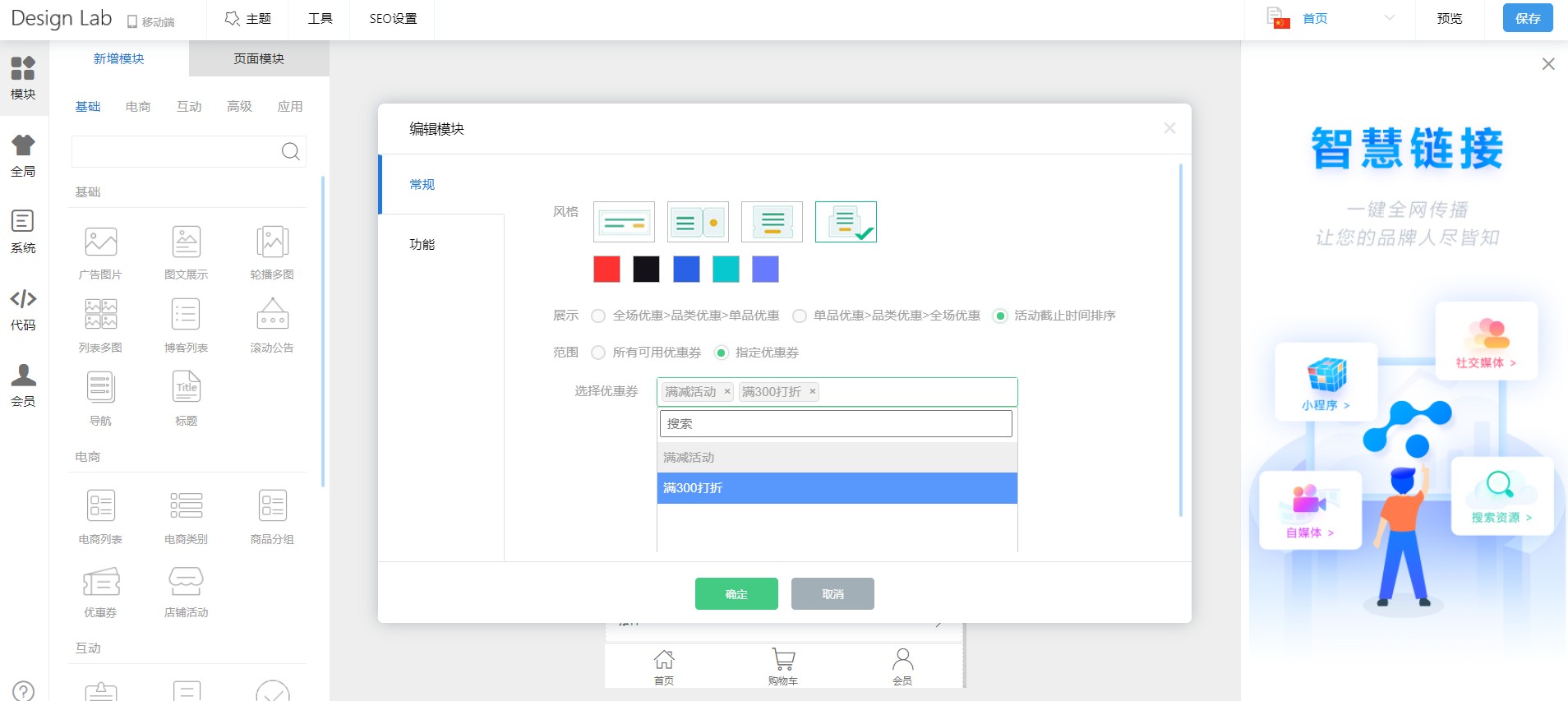1568x701 pixels.
Task: Choose the first coupon style layout
Action: coord(624,222)
